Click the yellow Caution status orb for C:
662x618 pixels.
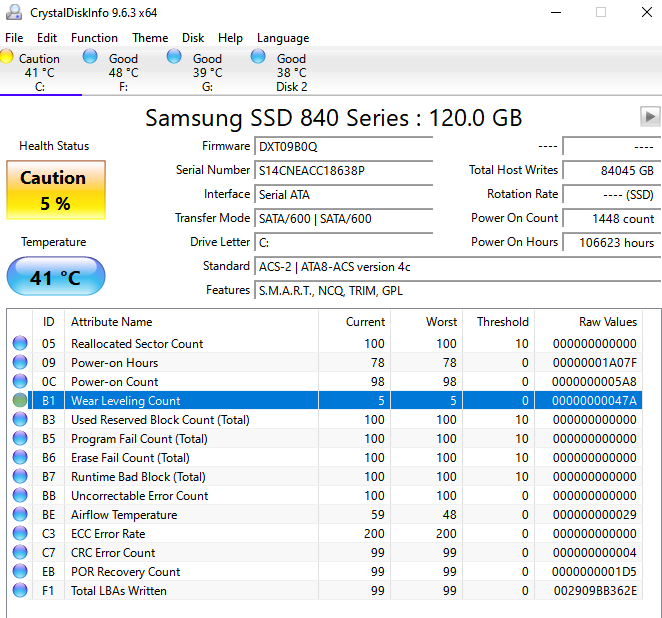[x=6, y=56]
